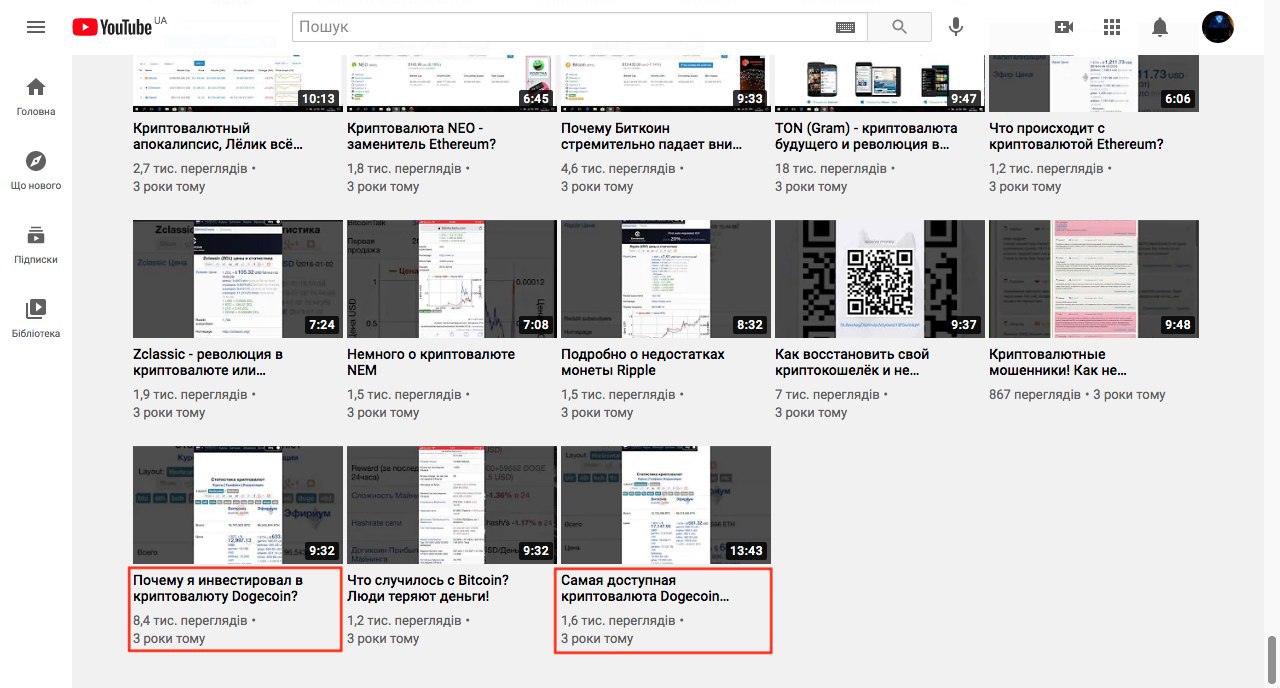Open thumbnail of 'Что случилось с Bitcoin' video

(x=452, y=505)
